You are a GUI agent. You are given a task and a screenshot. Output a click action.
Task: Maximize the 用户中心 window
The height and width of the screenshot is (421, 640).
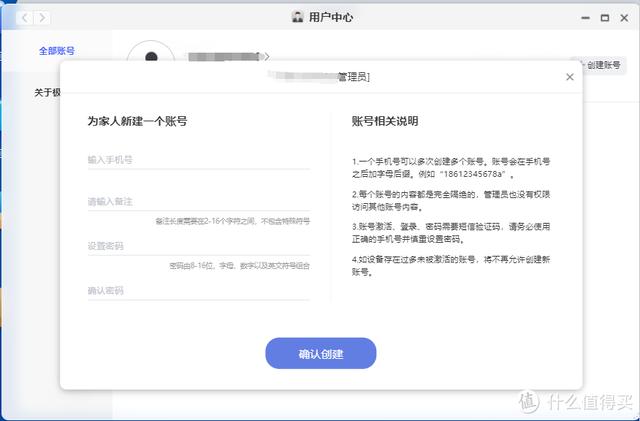[x=605, y=18]
